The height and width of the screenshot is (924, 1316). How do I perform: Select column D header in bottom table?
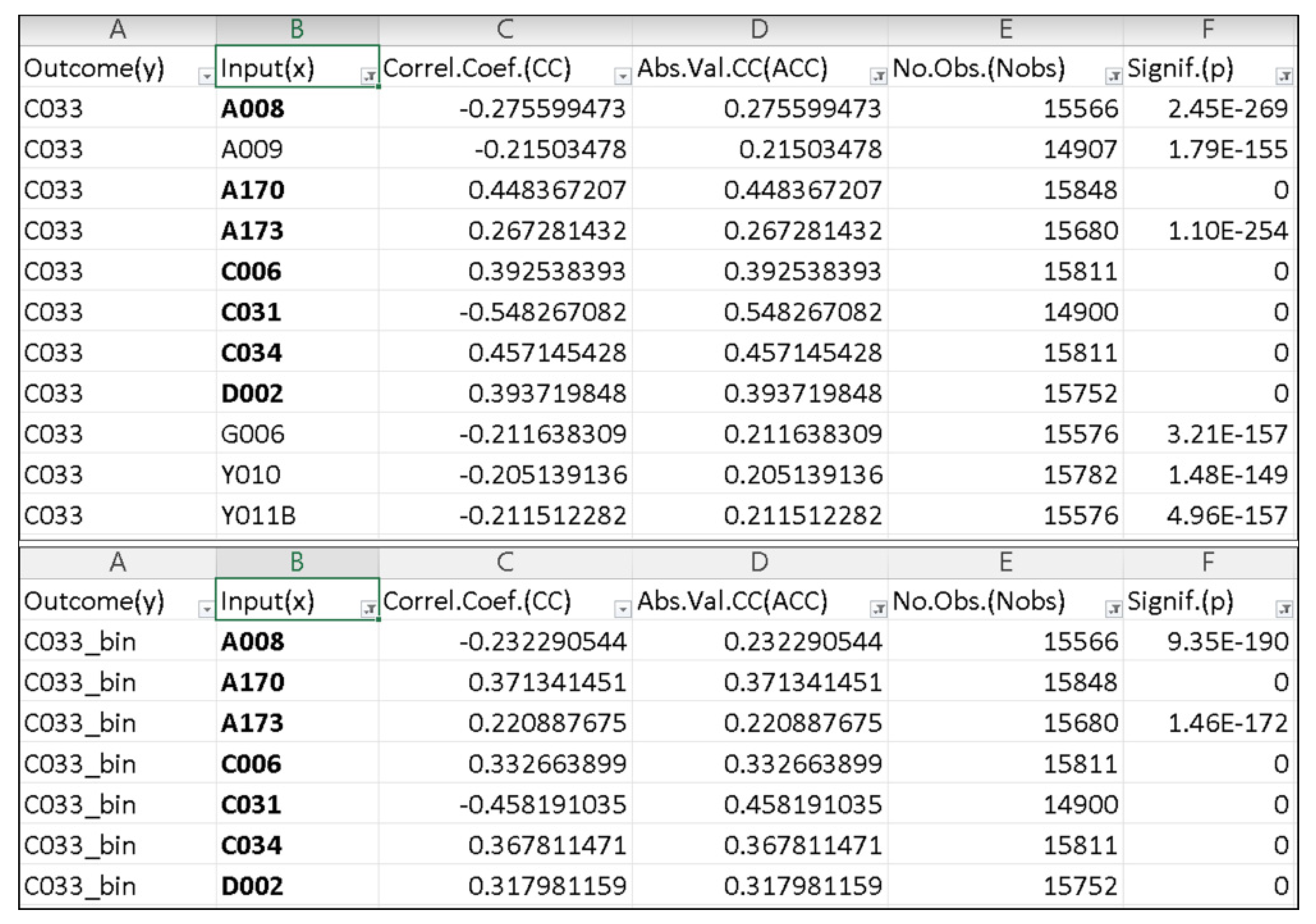759,562
